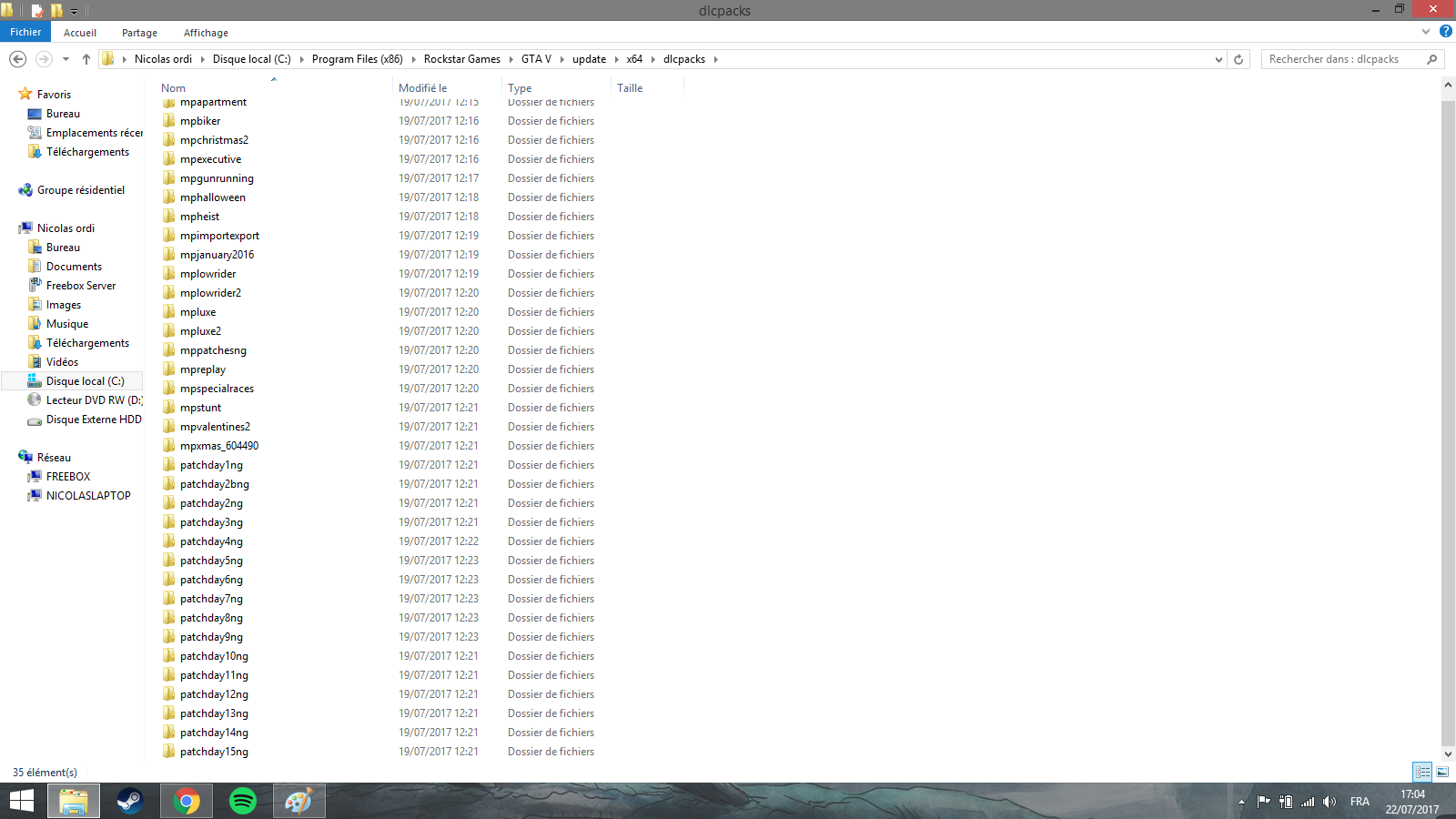Select Lecteur DVD RW (D:) drive
The height and width of the screenshot is (819, 1456).
[94, 400]
